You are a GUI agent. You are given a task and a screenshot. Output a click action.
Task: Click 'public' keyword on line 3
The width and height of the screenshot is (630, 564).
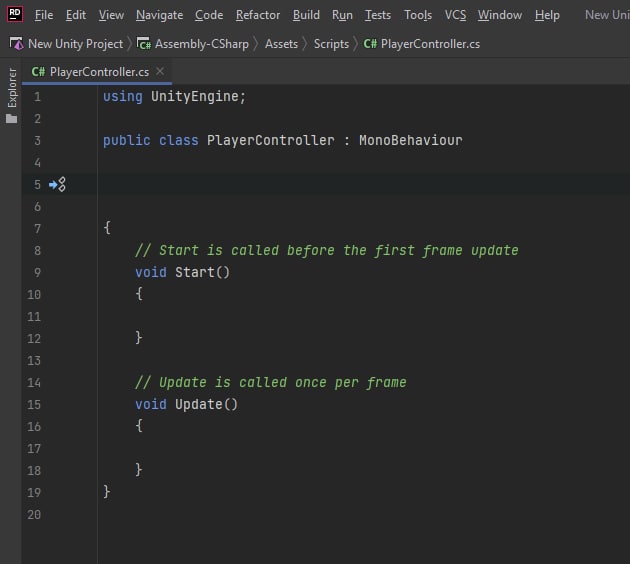point(127,141)
